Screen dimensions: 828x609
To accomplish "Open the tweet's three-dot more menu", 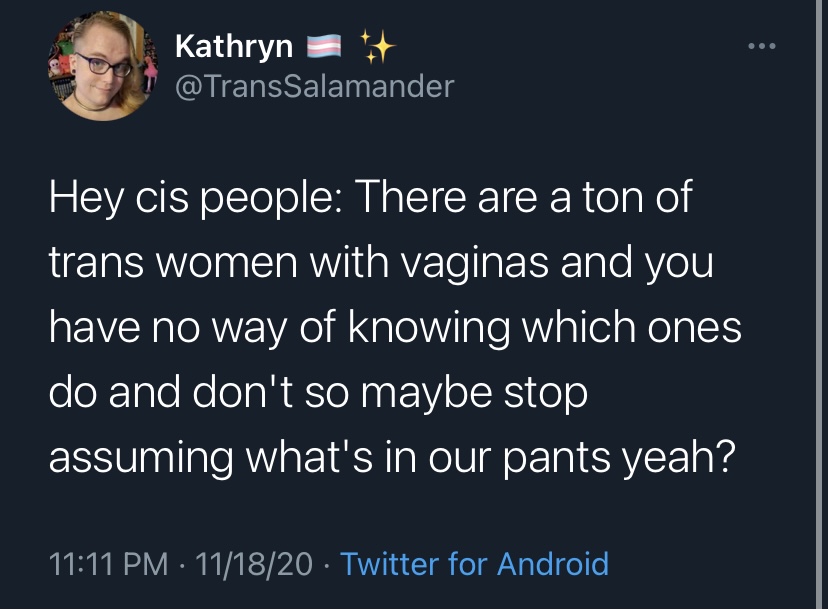I will coord(762,46).
